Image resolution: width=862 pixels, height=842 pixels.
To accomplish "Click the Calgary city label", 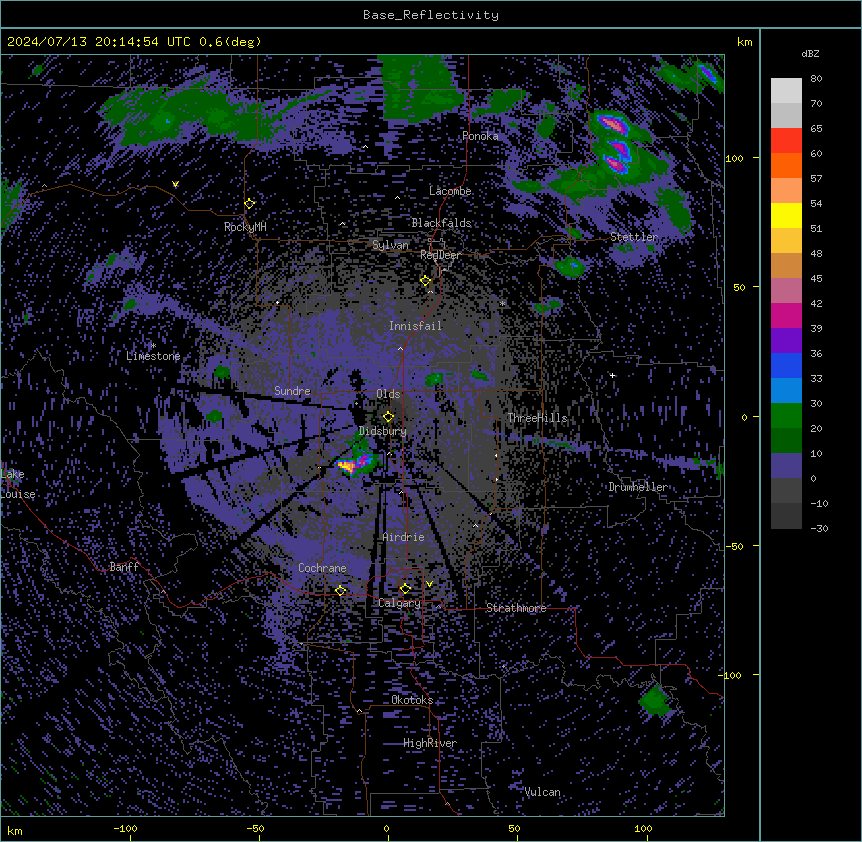I will coord(399,603).
